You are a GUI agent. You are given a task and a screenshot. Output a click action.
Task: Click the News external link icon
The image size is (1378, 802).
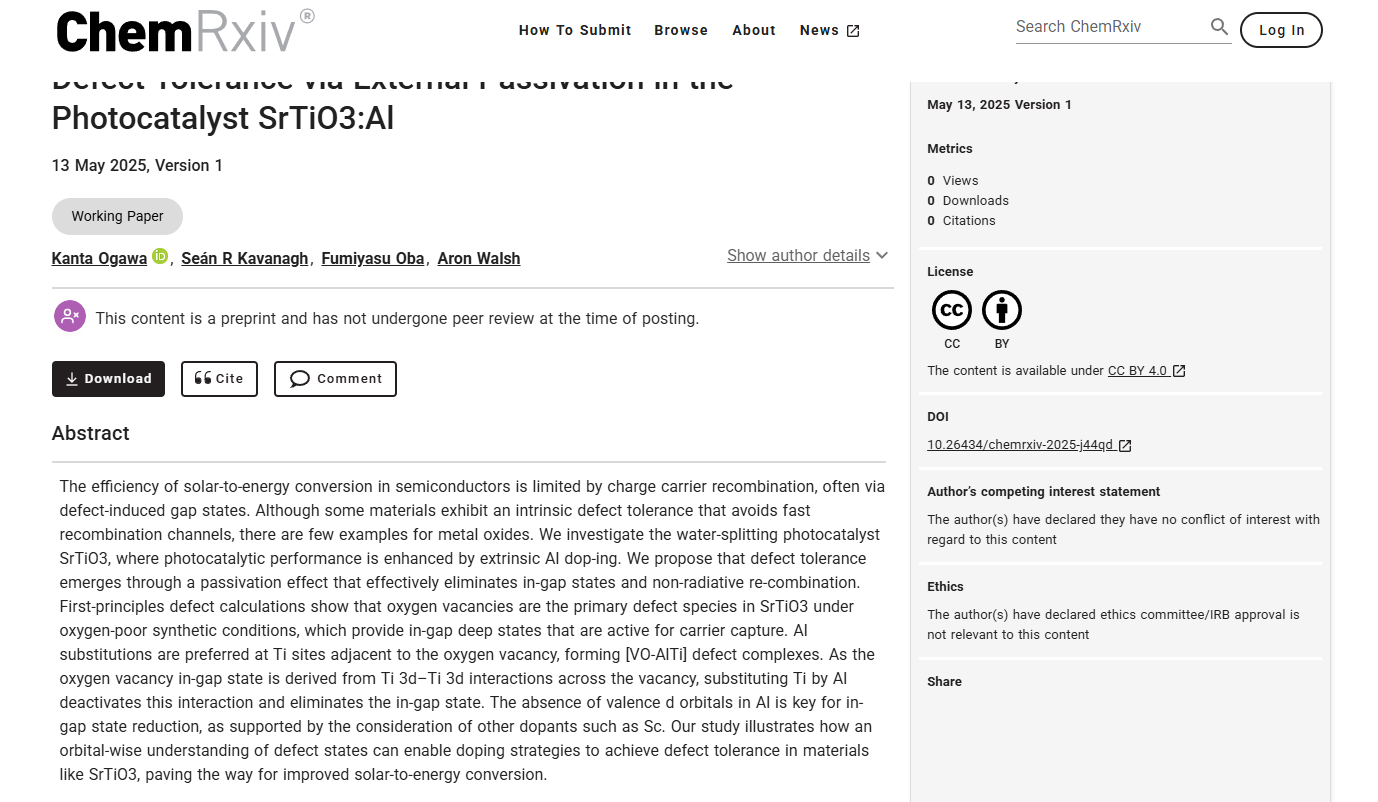click(853, 31)
